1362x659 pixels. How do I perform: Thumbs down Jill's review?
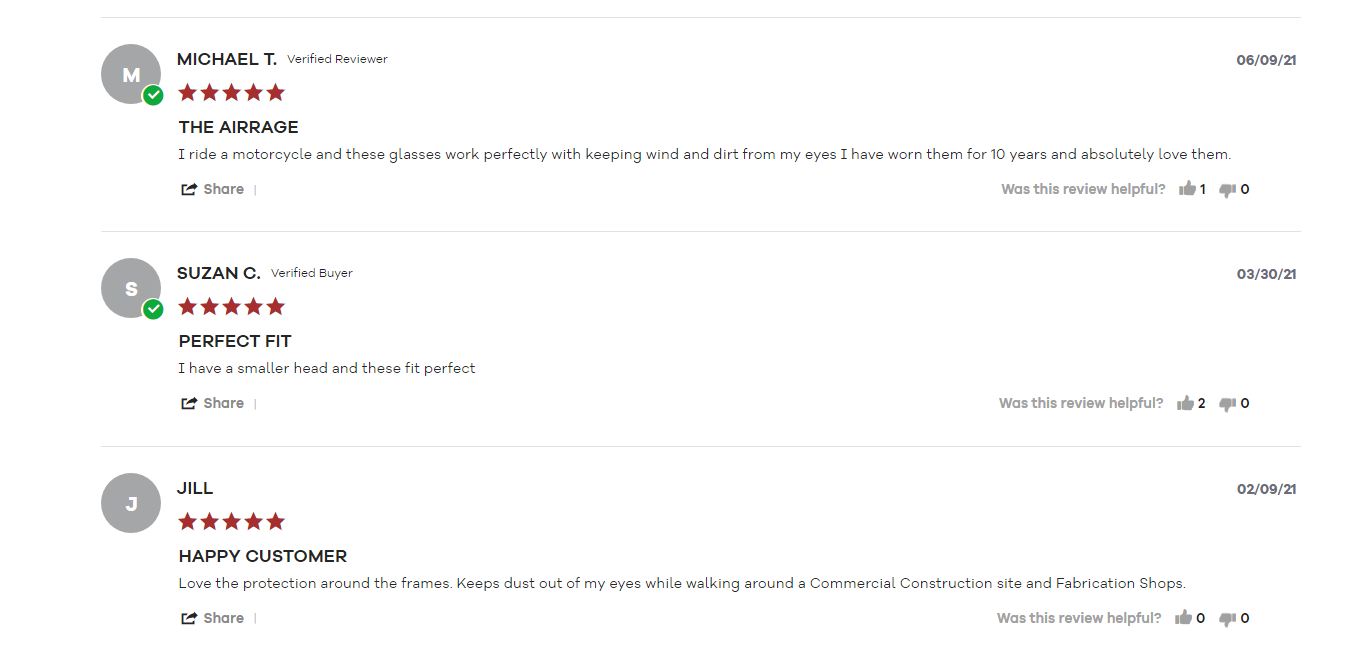pyautogui.click(x=1228, y=619)
